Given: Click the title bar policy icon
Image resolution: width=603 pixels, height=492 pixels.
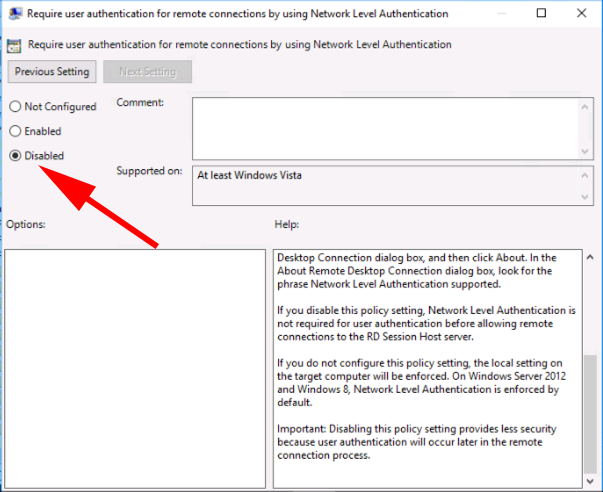Looking at the screenshot, I should pos(15,13).
